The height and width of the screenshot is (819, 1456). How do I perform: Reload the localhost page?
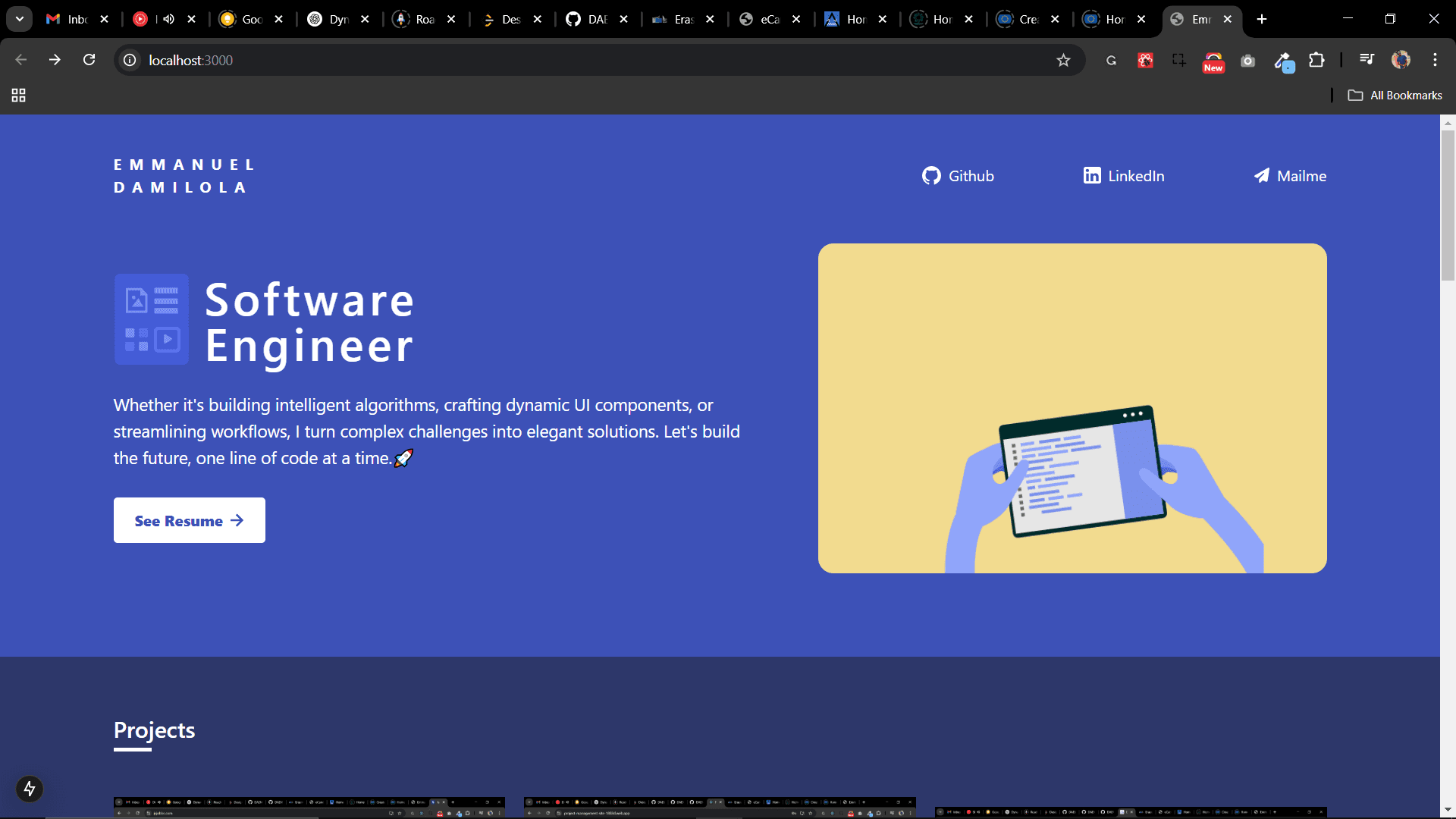(89, 60)
